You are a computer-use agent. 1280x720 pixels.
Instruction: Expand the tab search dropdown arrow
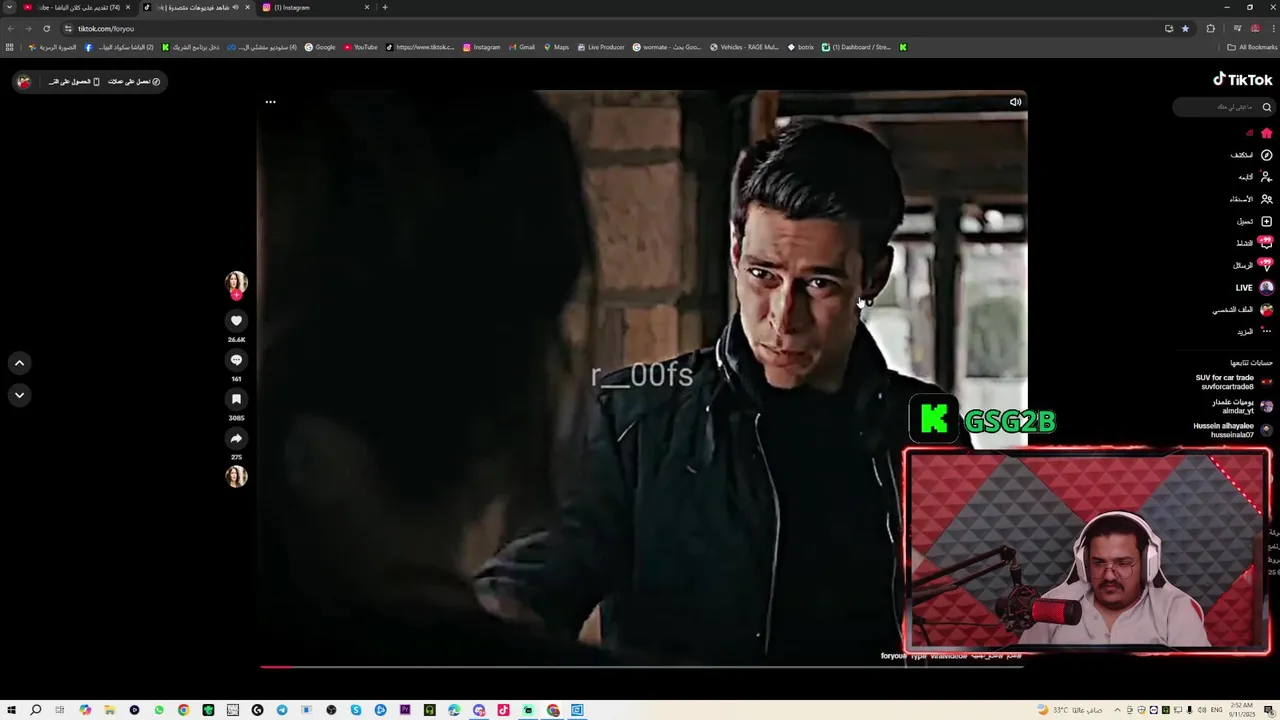pos(10,7)
